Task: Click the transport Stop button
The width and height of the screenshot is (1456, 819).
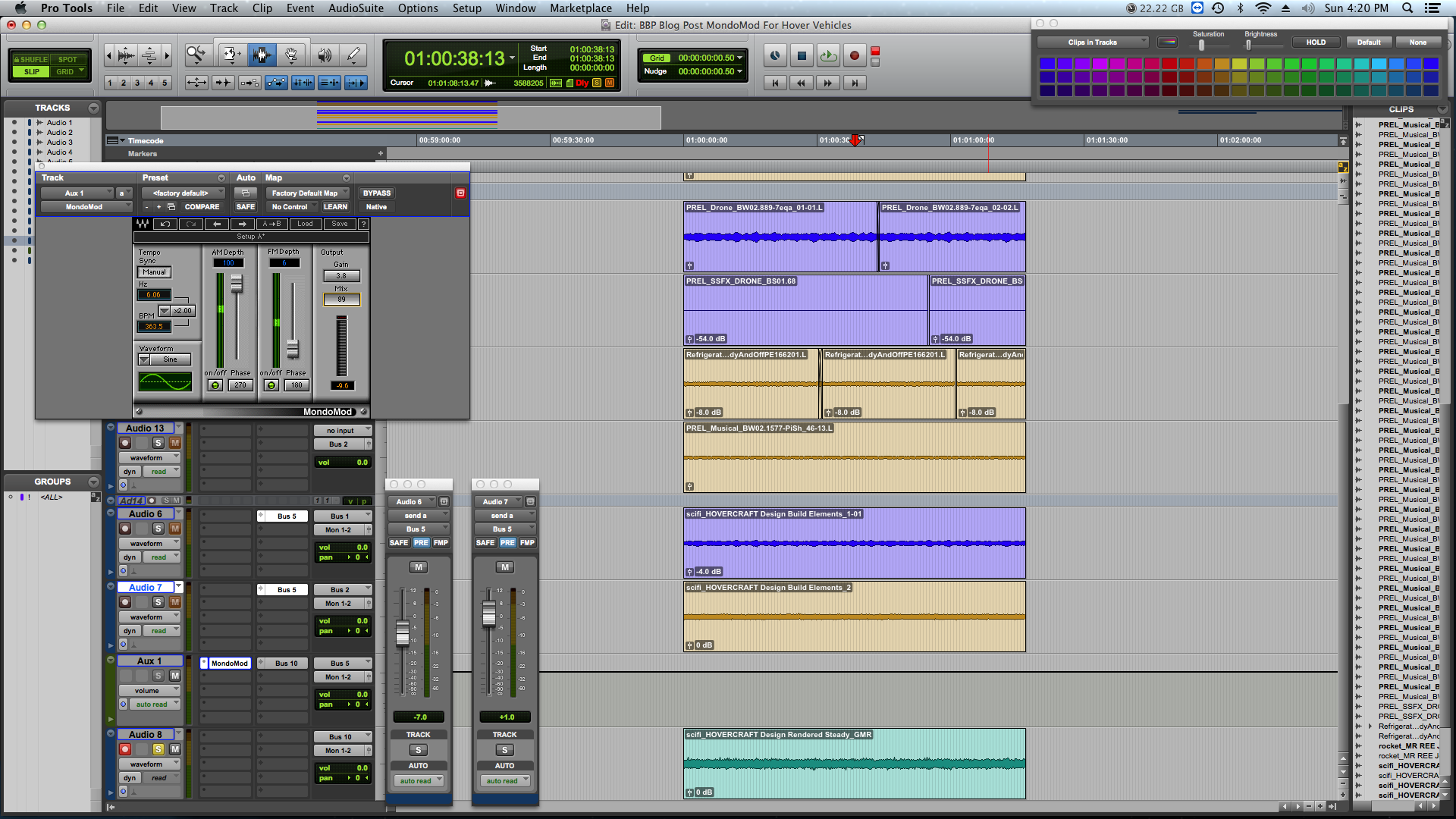Action: [802, 55]
